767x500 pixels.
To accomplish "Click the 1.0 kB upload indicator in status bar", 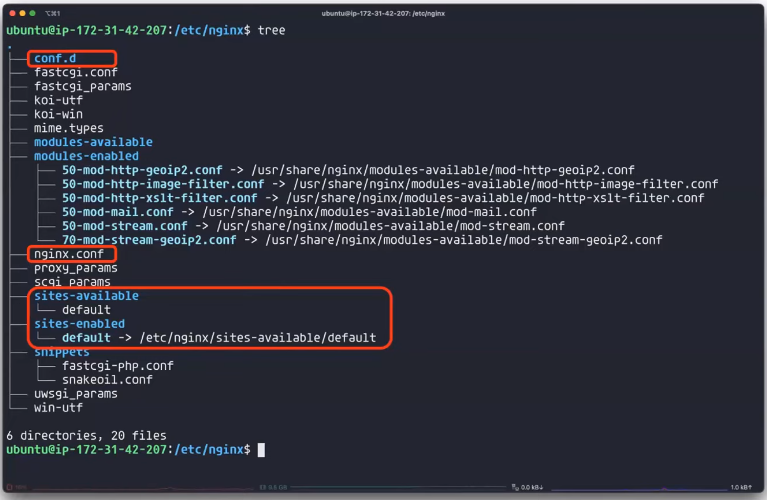I will [741, 487].
